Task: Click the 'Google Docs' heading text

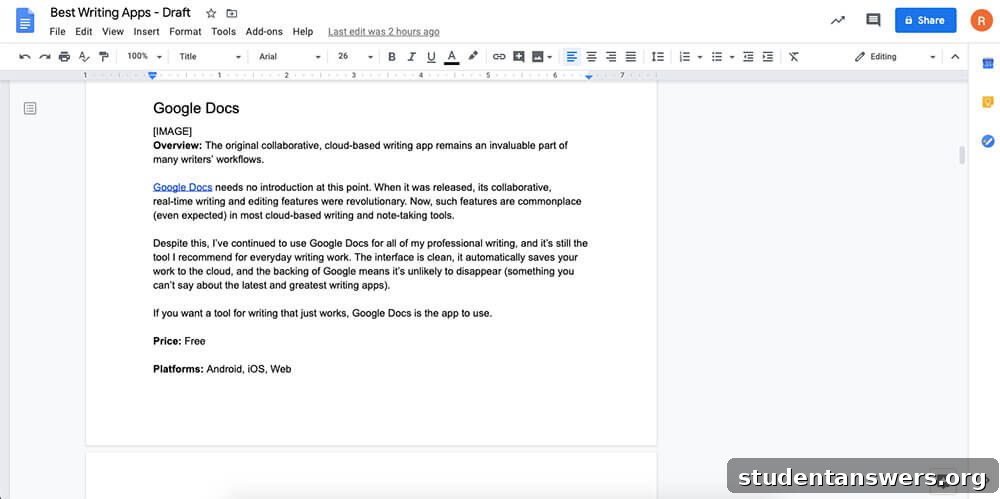Action: (196, 108)
